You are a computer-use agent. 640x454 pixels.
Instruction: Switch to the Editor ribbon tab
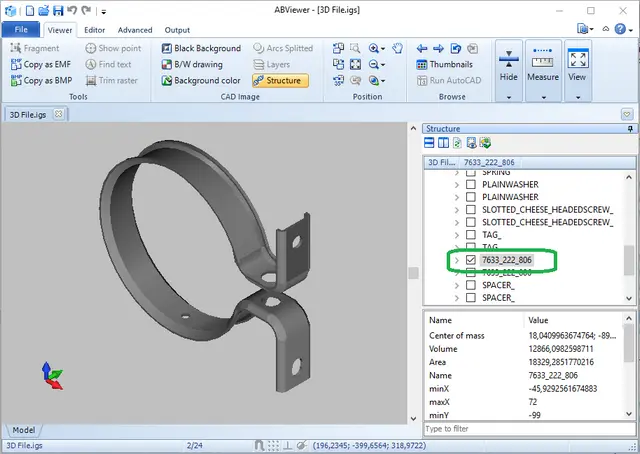coord(94,30)
